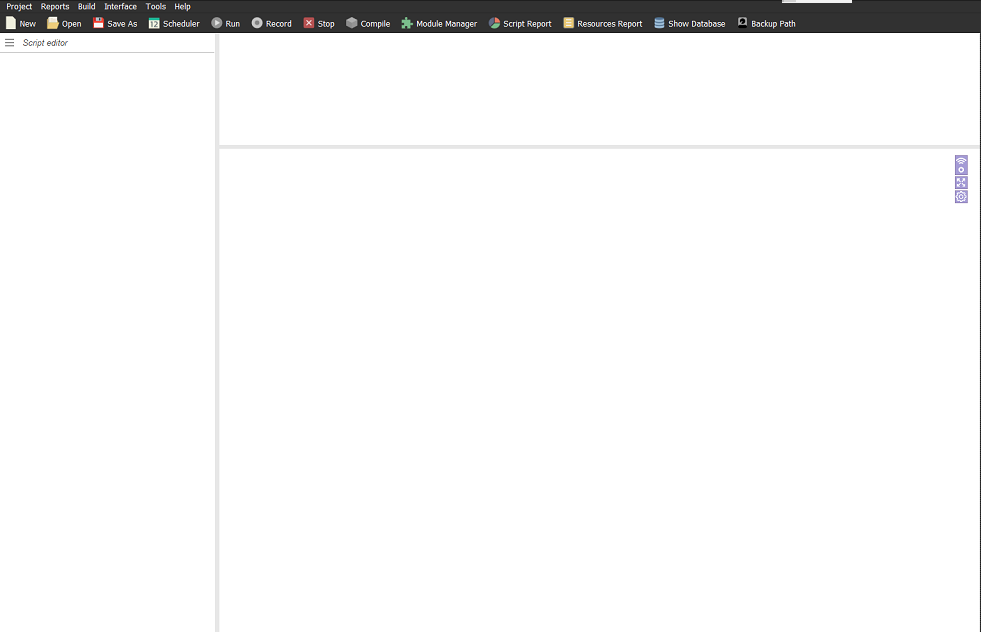
Task: Open the purple gear settings icon
Action: pos(961,197)
